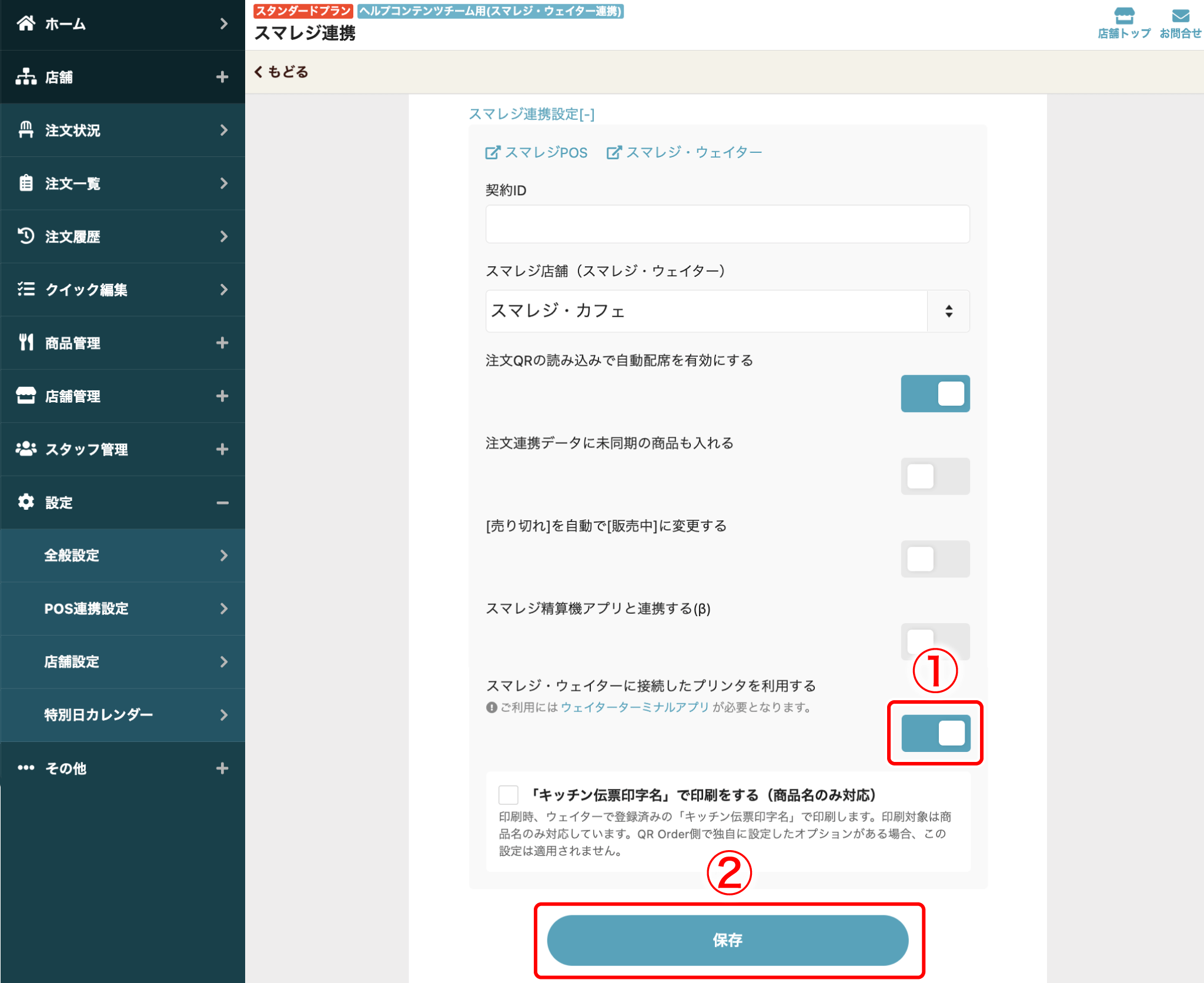Click the 店舗トップ shop icon at top right
This screenshot has height=983, width=1204.
1124,15
